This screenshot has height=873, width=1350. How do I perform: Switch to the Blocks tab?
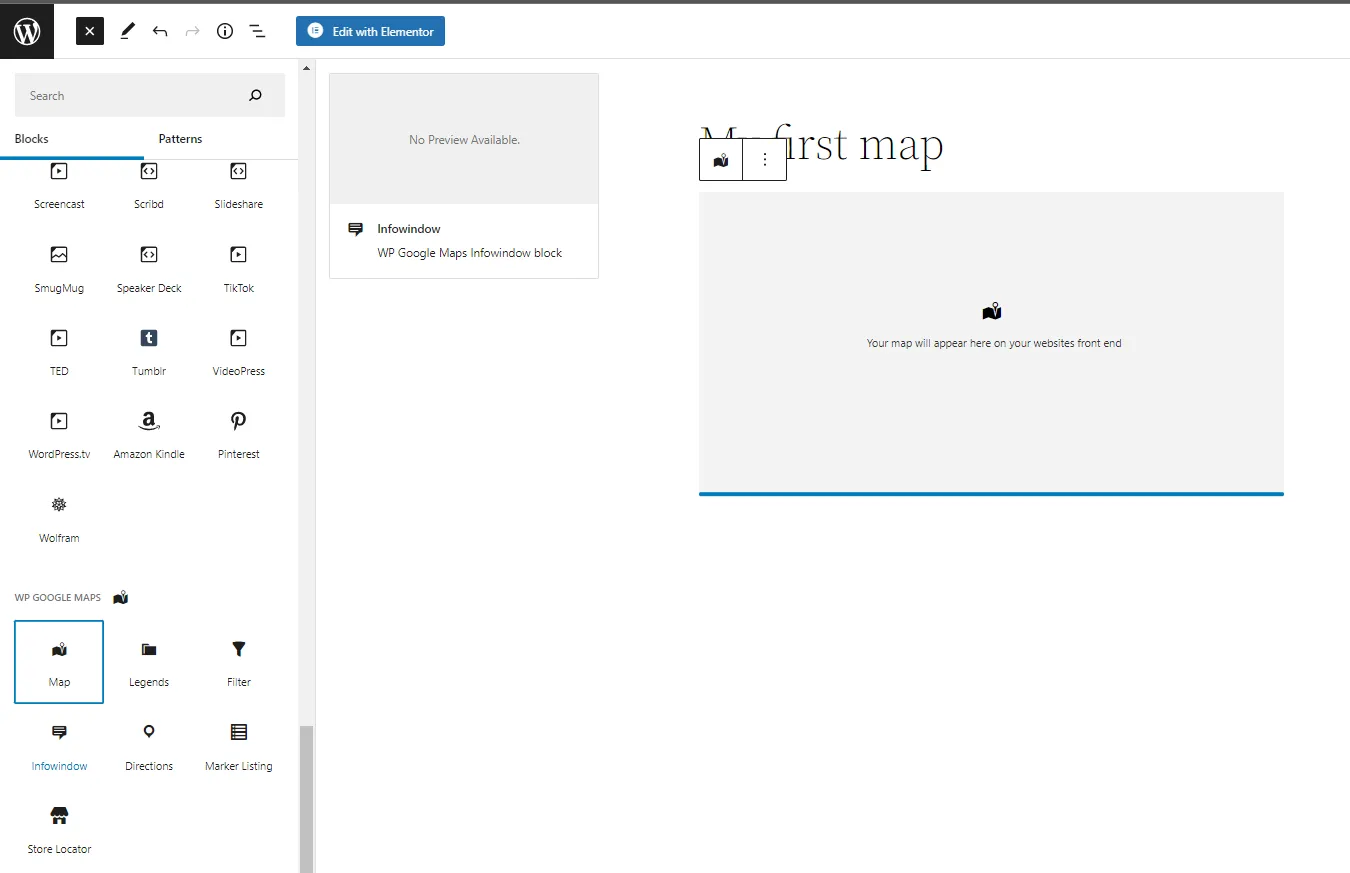pos(31,138)
